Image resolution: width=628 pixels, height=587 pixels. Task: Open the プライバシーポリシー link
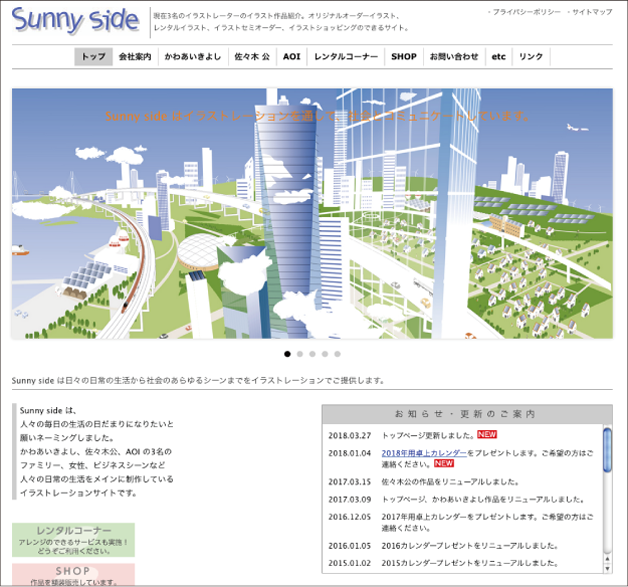click(x=526, y=12)
